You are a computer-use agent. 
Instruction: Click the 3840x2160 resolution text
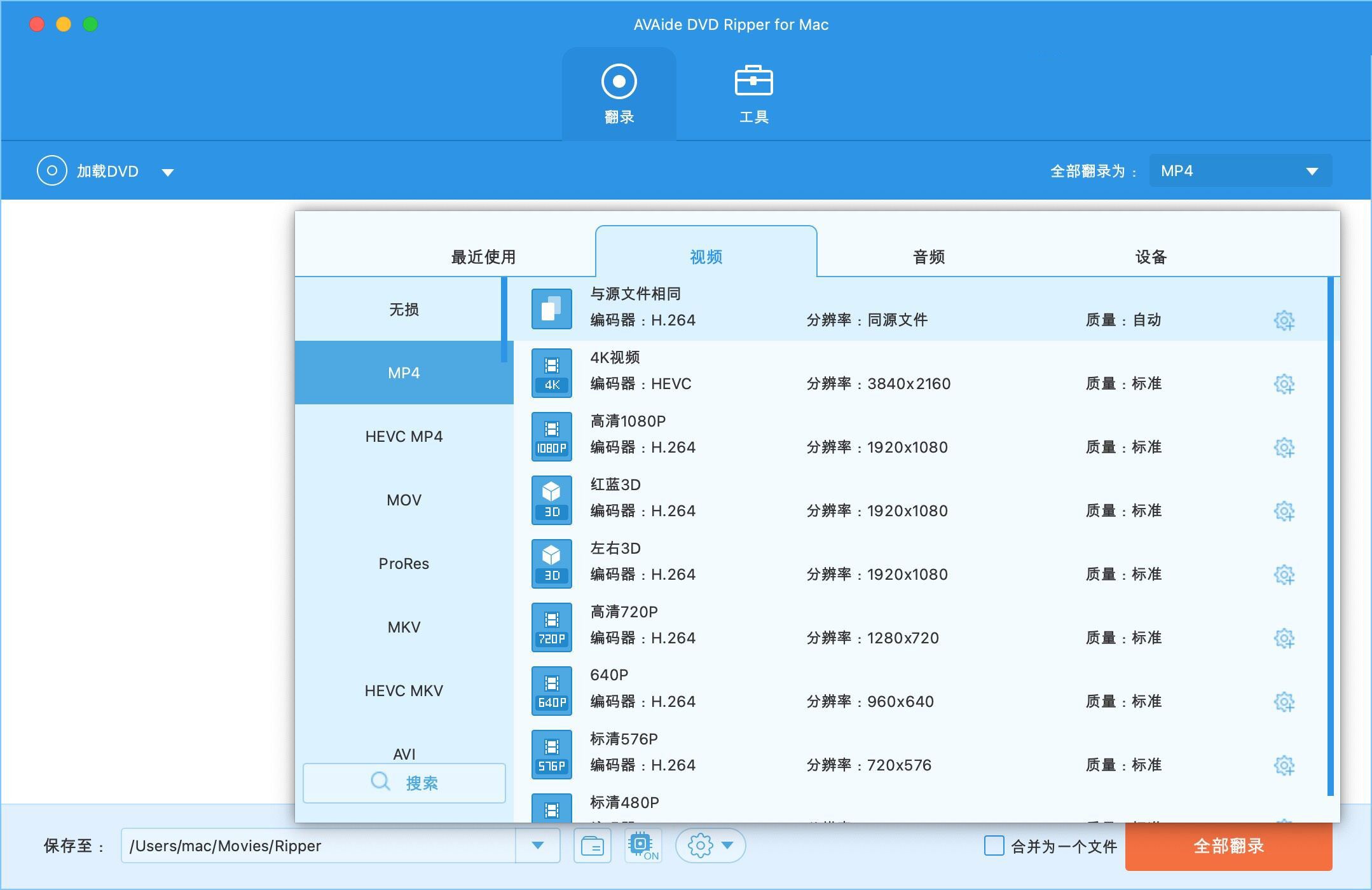(x=909, y=384)
